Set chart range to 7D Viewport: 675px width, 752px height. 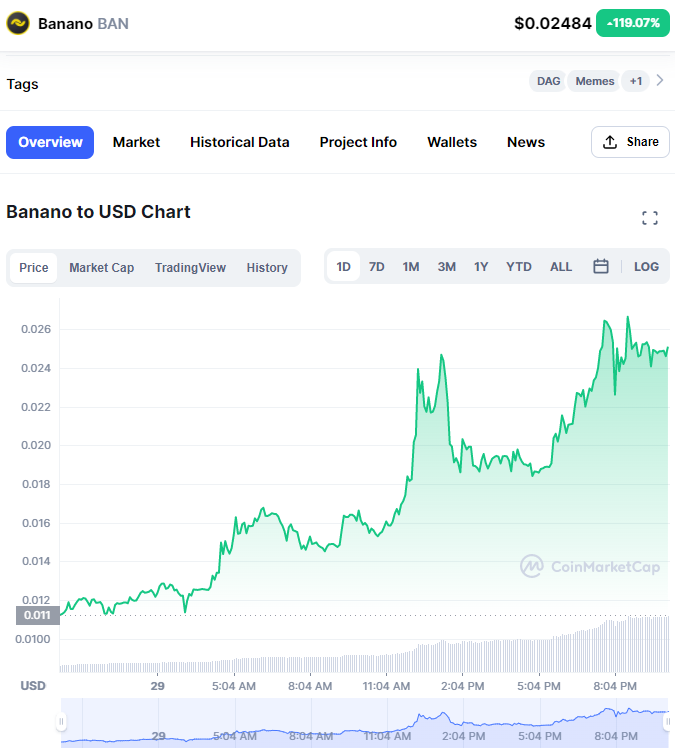click(x=376, y=267)
